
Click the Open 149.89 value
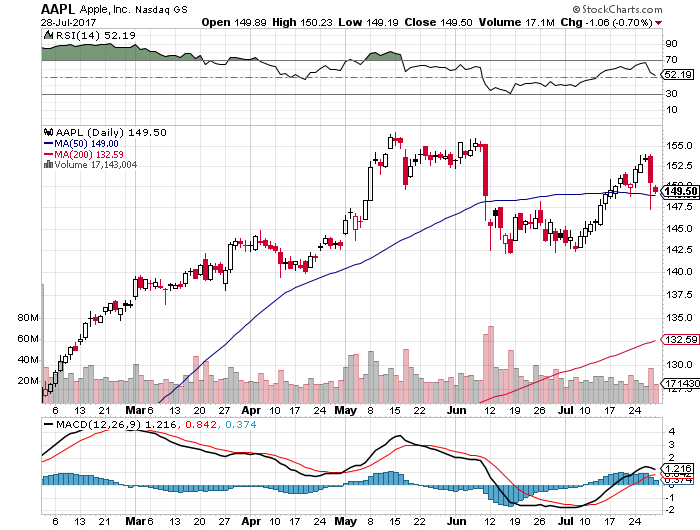click(x=234, y=22)
